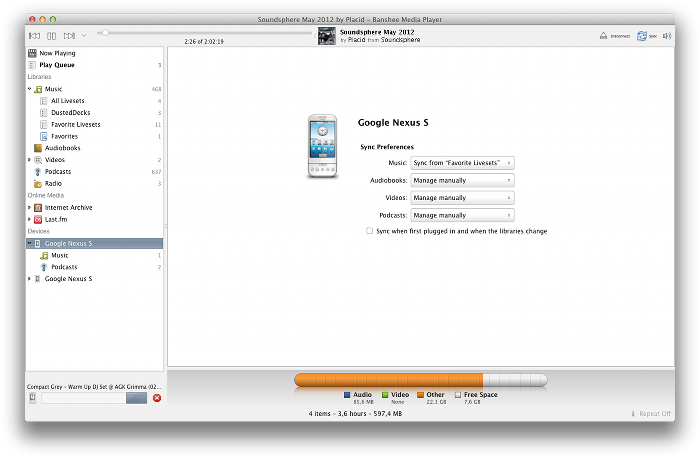
Task: Click the volume speaker icon
Action: coord(667,36)
